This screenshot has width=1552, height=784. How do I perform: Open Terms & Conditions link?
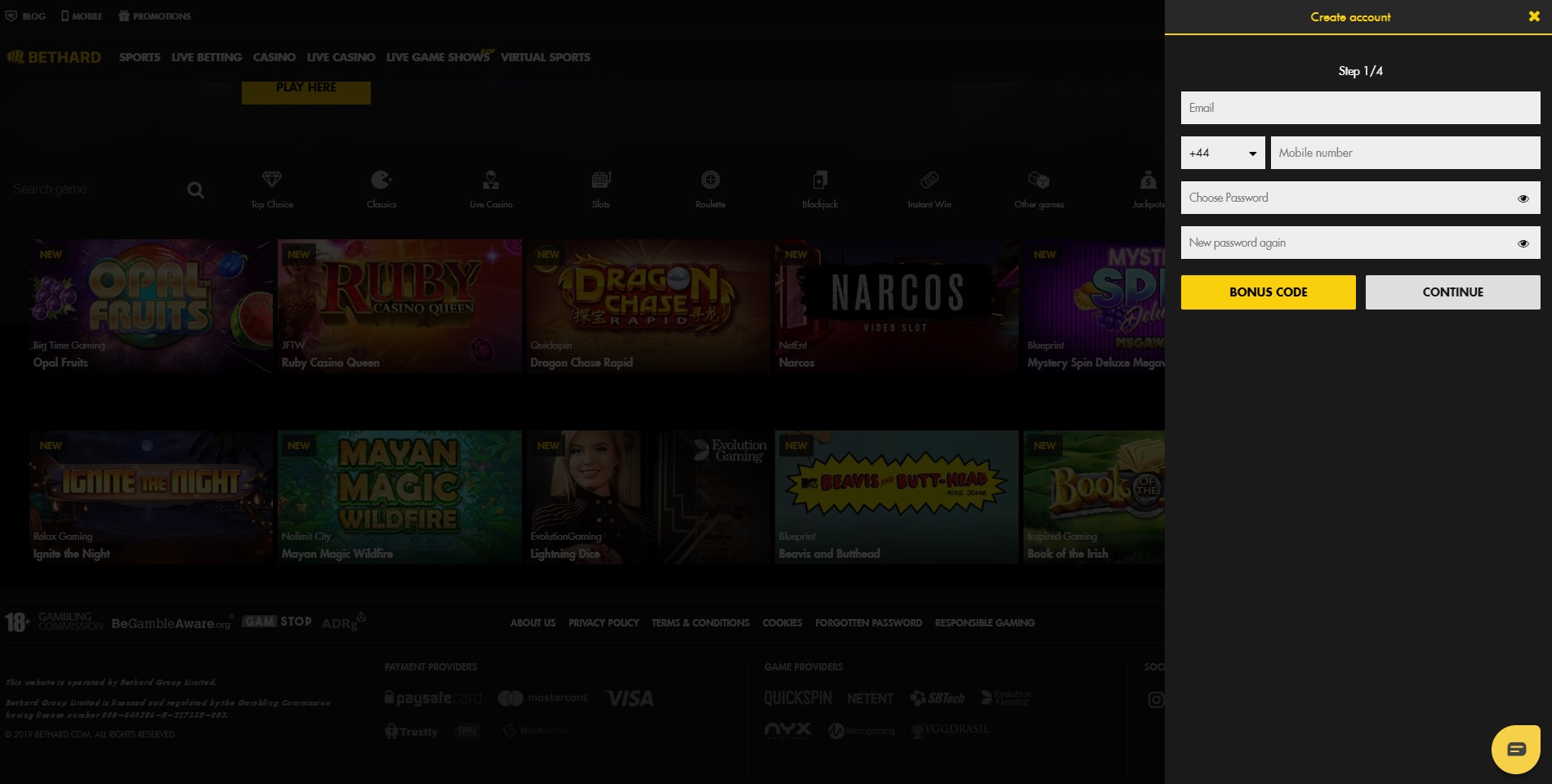coord(700,623)
